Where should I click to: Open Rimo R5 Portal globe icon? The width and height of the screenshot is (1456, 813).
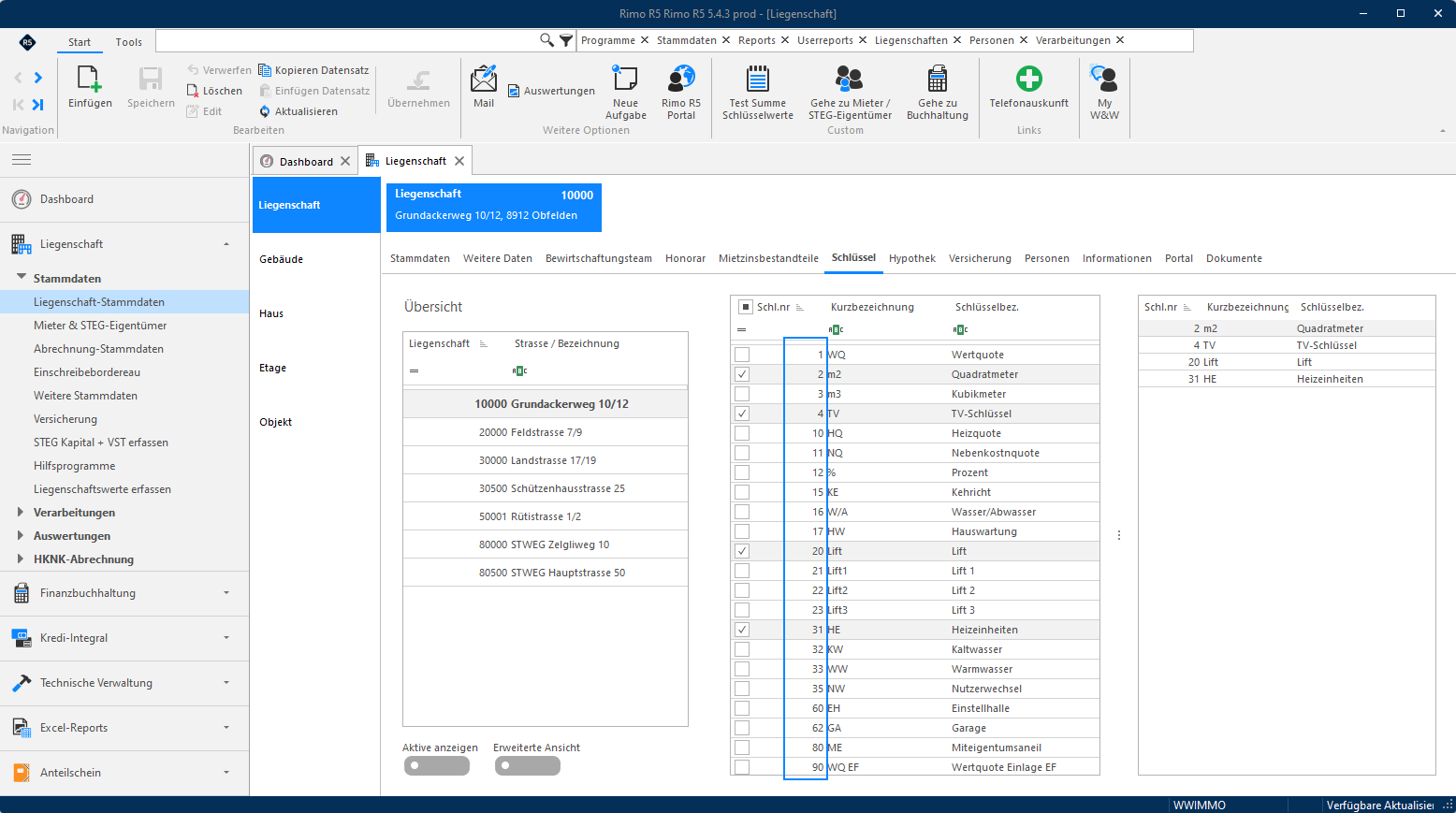[x=681, y=79]
